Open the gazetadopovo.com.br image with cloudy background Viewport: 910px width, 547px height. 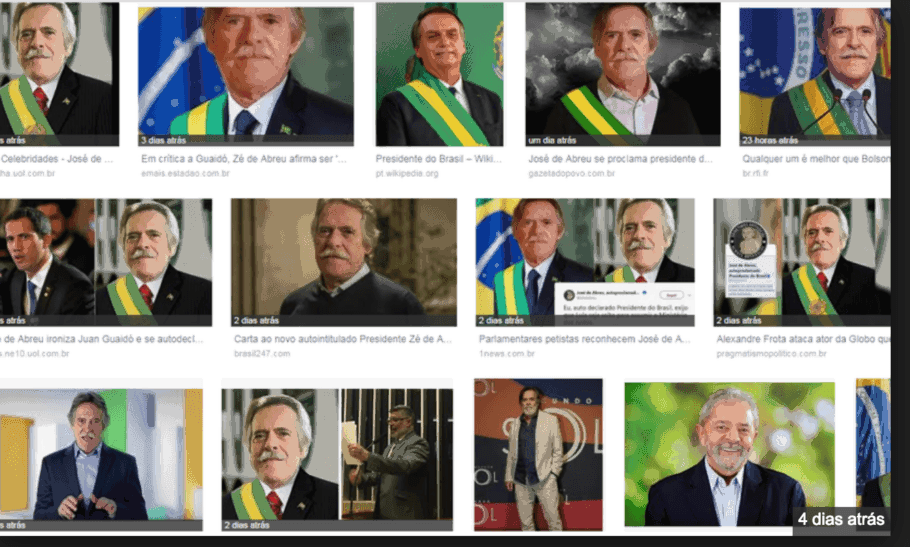click(x=623, y=74)
